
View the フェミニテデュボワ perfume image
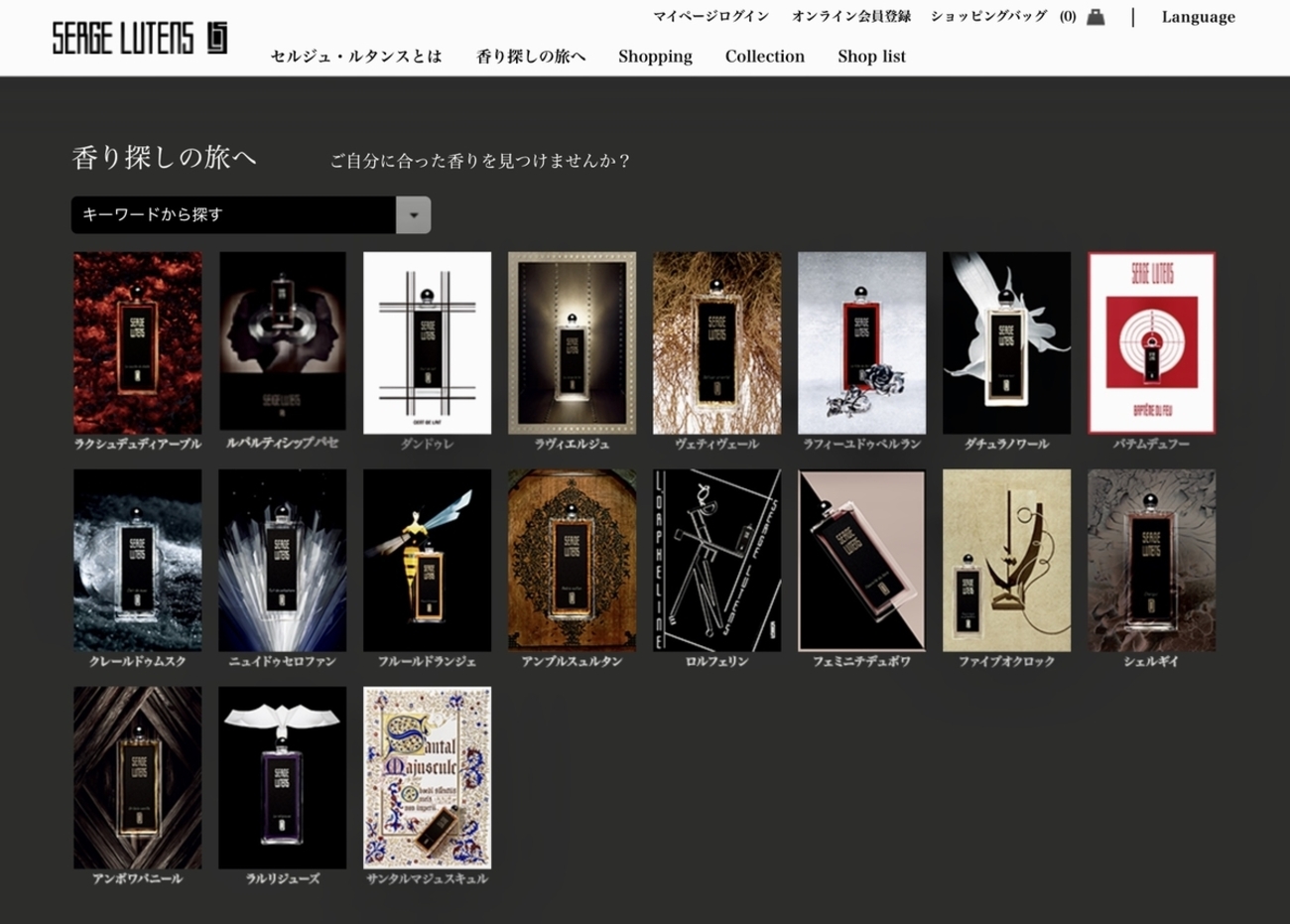[x=861, y=560]
